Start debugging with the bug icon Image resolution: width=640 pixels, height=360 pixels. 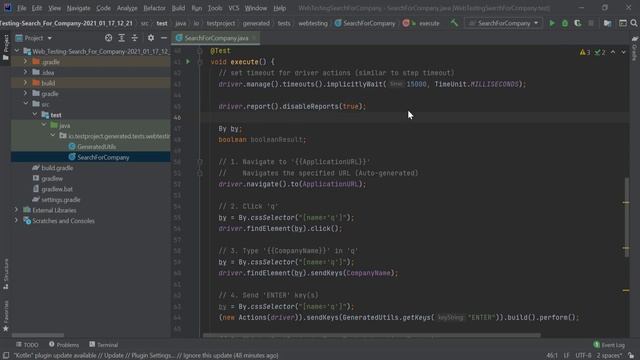tap(565, 23)
